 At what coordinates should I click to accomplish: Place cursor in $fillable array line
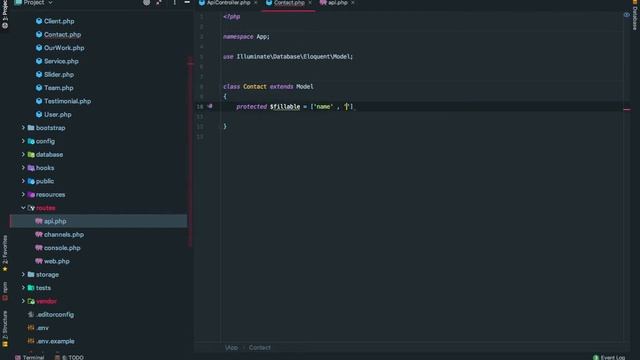point(295,107)
